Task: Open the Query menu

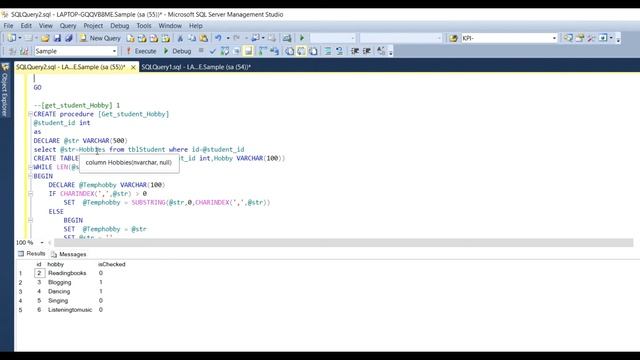Action: point(68,26)
